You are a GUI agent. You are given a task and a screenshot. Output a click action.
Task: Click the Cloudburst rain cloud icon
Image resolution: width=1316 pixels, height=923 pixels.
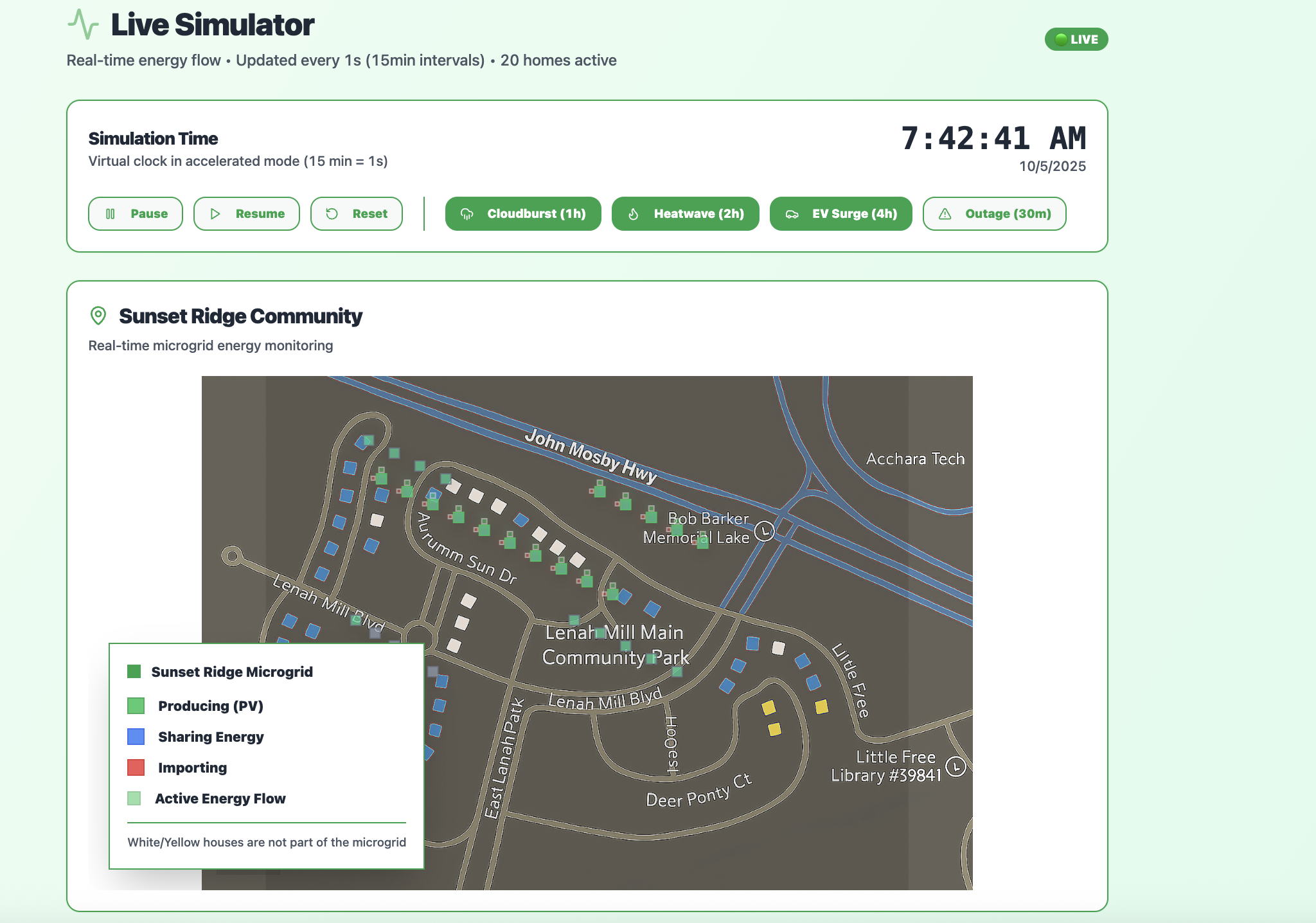click(467, 214)
